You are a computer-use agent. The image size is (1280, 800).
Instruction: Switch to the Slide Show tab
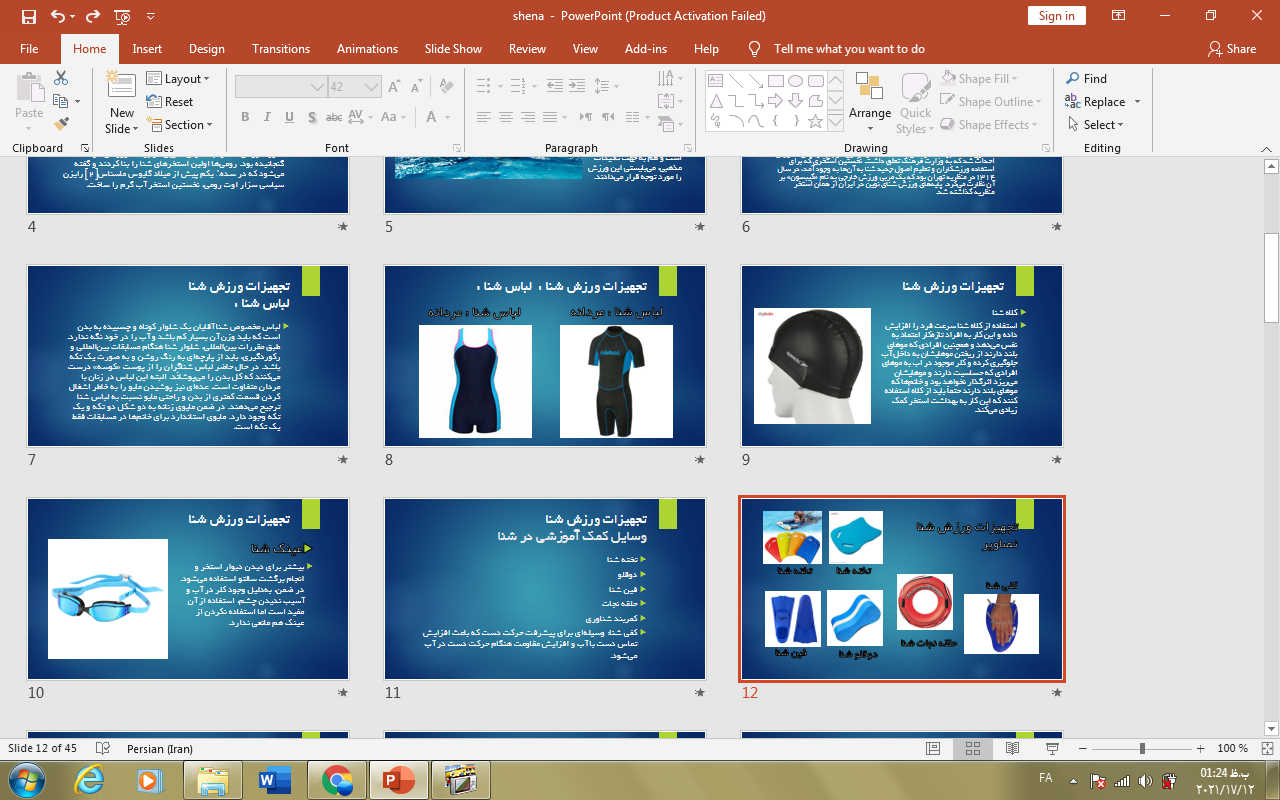[x=453, y=48]
